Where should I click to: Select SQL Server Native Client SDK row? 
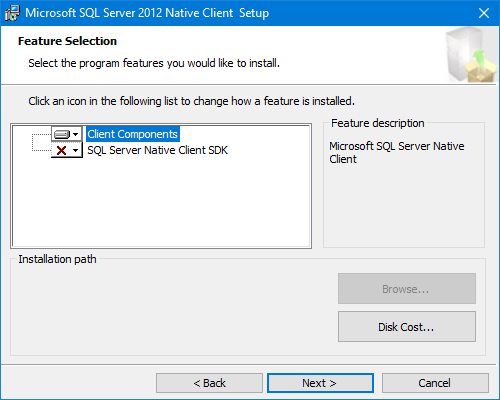tap(157, 150)
